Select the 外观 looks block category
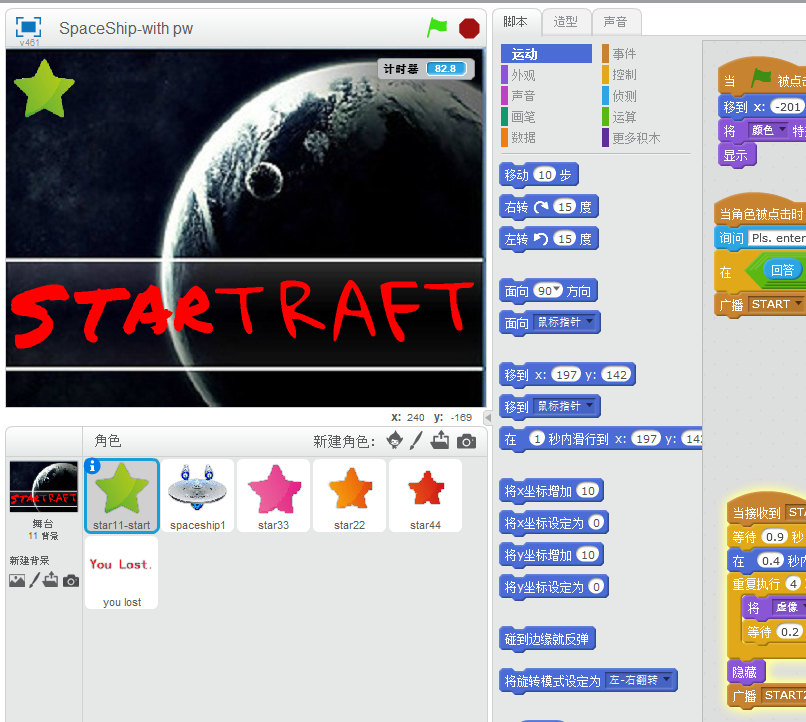This screenshot has height=722, width=806. 546,75
